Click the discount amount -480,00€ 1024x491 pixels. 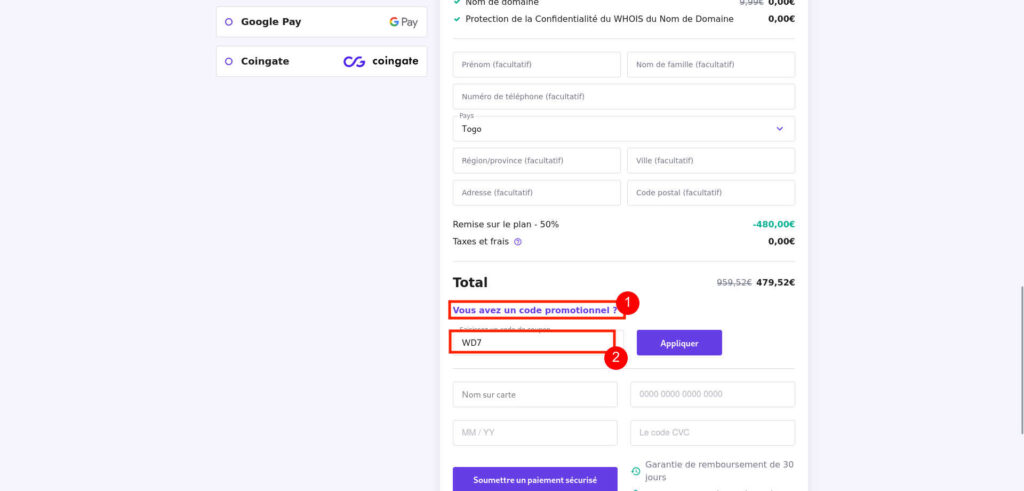click(x=773, y=224)
